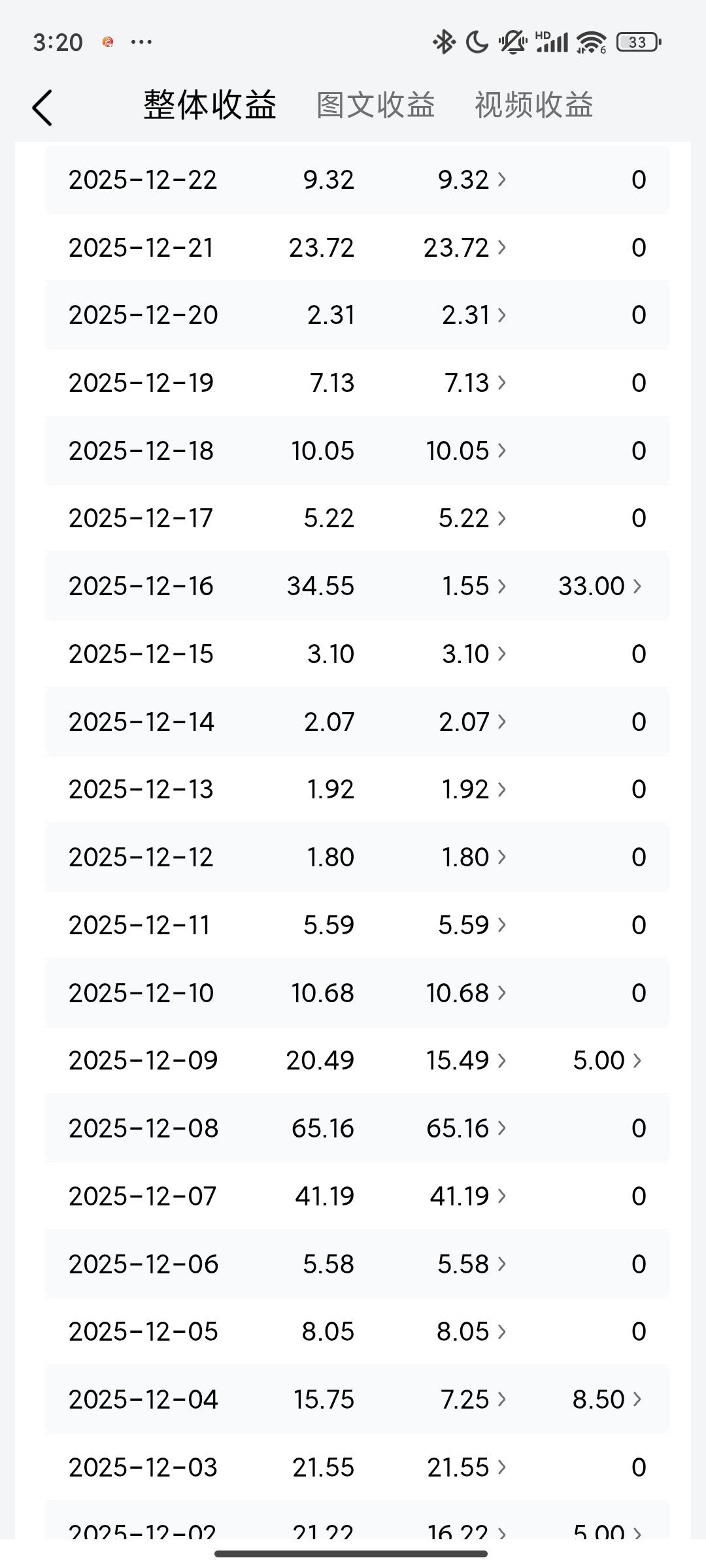Image resolution: width=706 pixels, height=1568 pixels.
Task: Expand the 65.16 article earnings on 2025-12-08
Action: [465, 1128]
